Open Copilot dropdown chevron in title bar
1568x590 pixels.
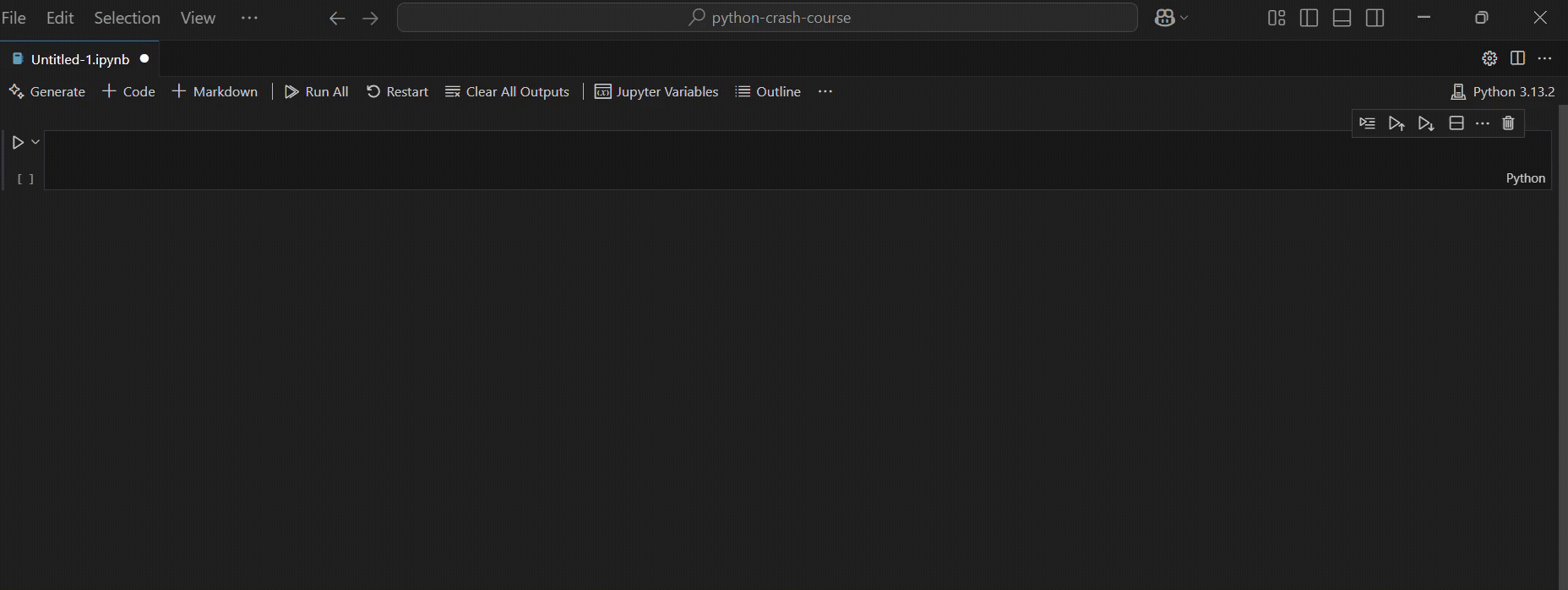coord(1184,18)
